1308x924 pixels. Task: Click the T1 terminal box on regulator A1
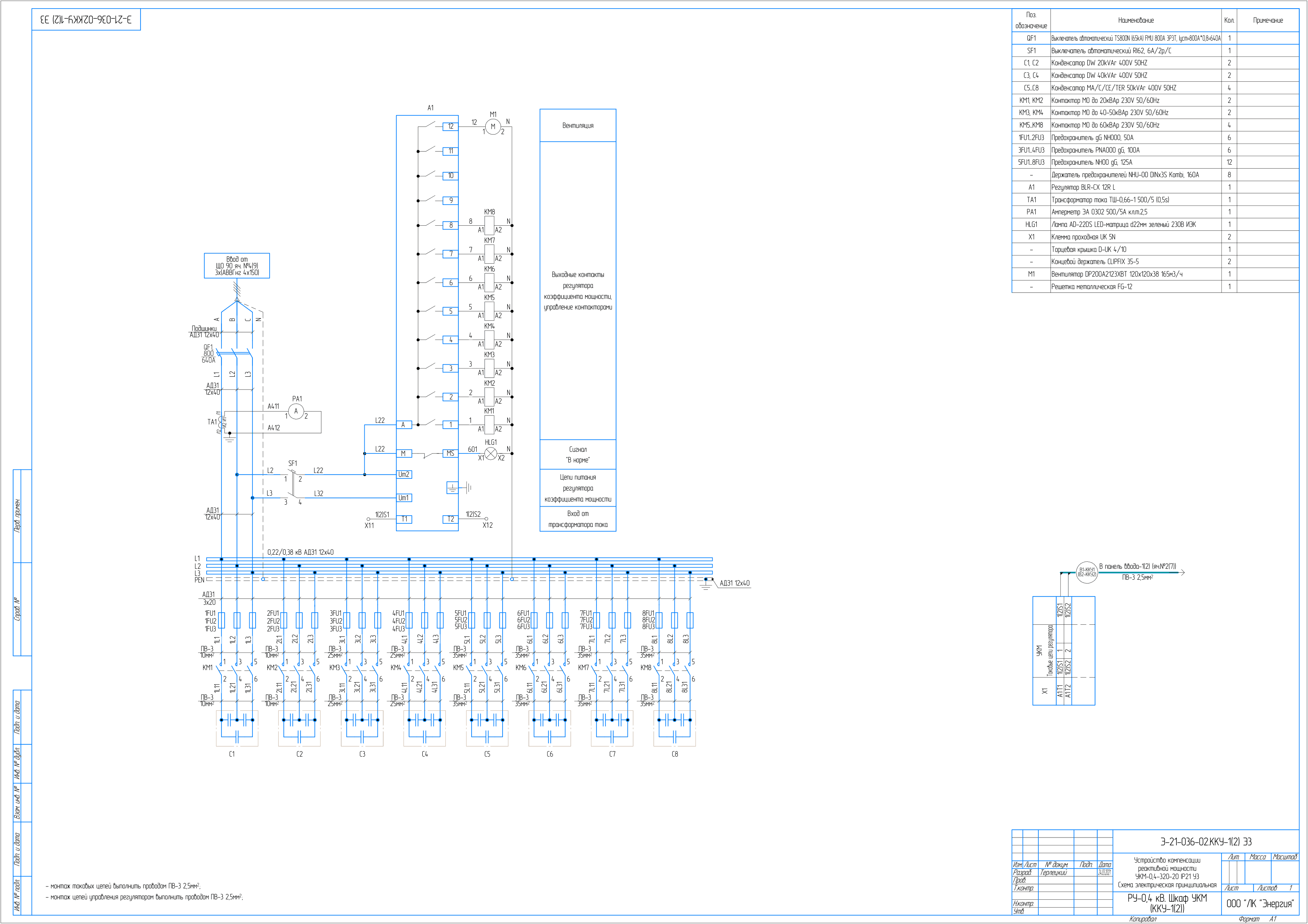(404, 519)
